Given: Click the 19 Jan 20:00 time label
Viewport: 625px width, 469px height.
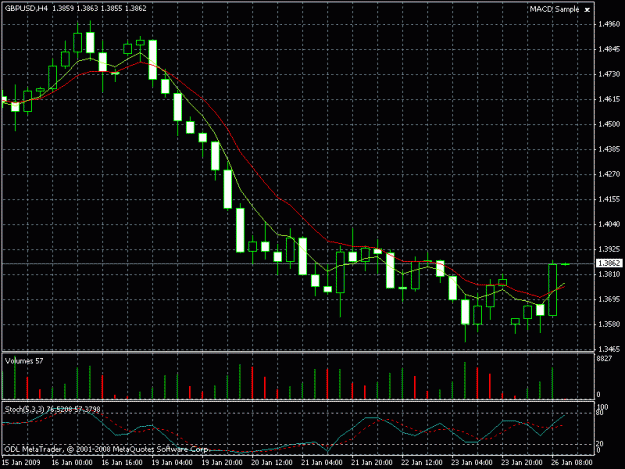Looking at the screenshot, I should coord(222,462).
